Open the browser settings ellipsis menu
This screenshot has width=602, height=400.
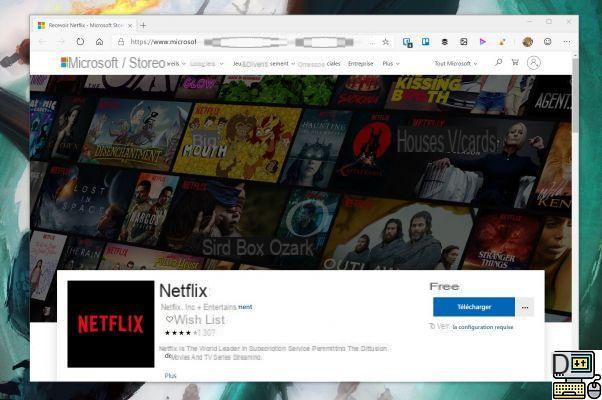(x=567, y=42)
